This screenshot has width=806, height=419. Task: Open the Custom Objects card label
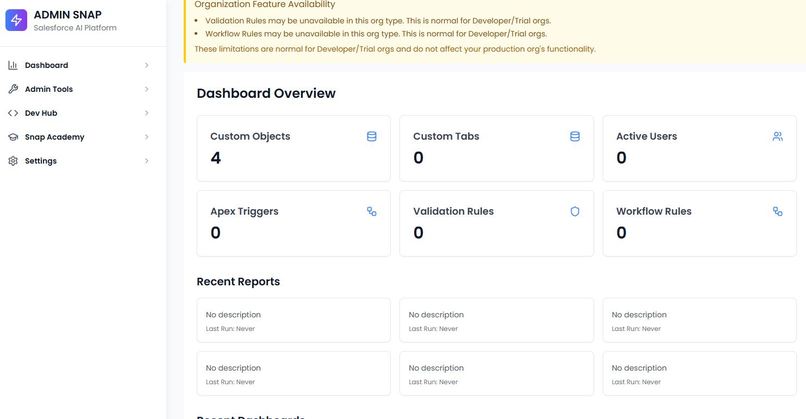[x=250, y=136]
